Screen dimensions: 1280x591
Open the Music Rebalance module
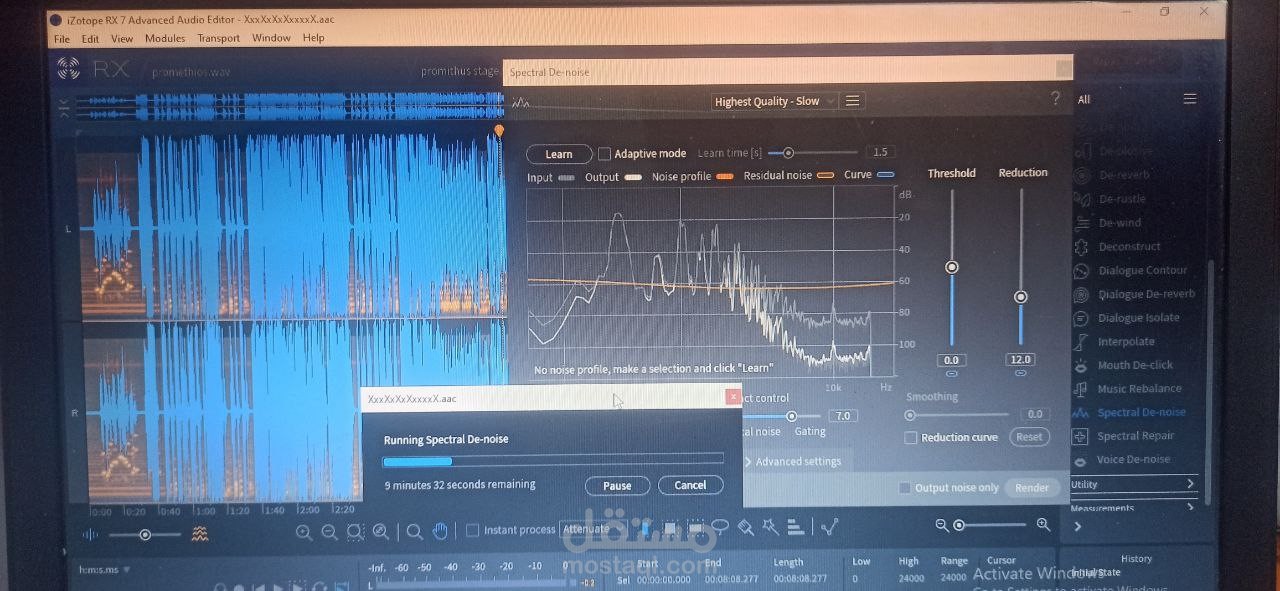pyautogui.click(x=1139, y=389)
